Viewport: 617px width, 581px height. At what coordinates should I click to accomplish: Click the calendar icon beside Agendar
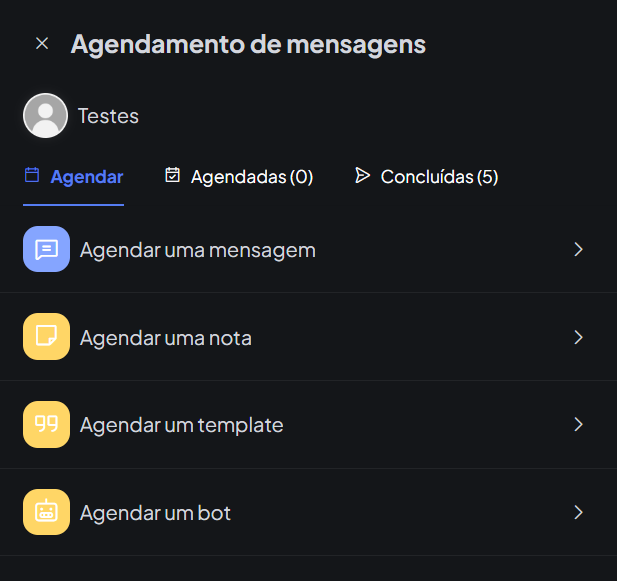(x=32, y=176)
